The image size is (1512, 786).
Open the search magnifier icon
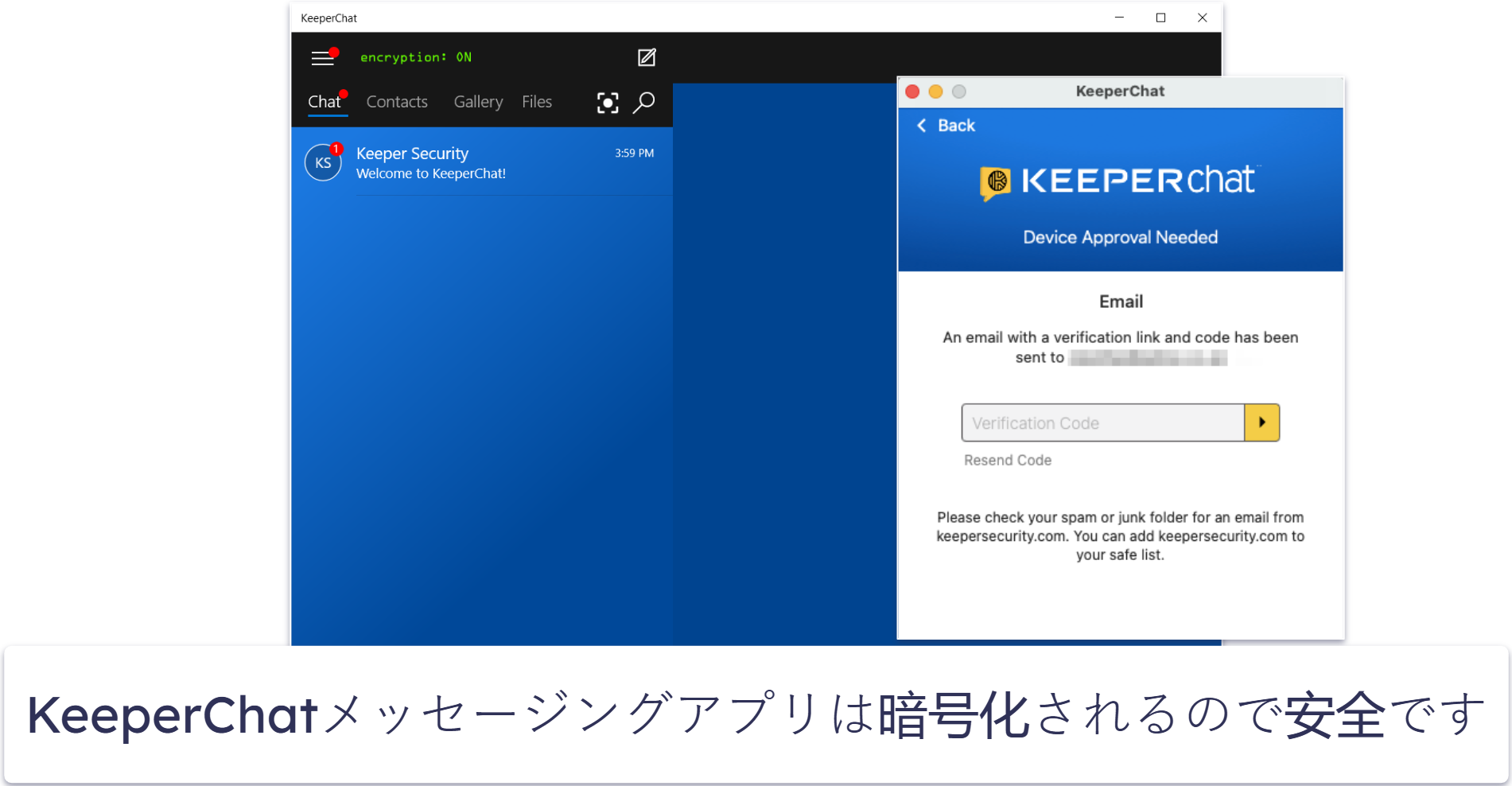(x=643, y=103)
